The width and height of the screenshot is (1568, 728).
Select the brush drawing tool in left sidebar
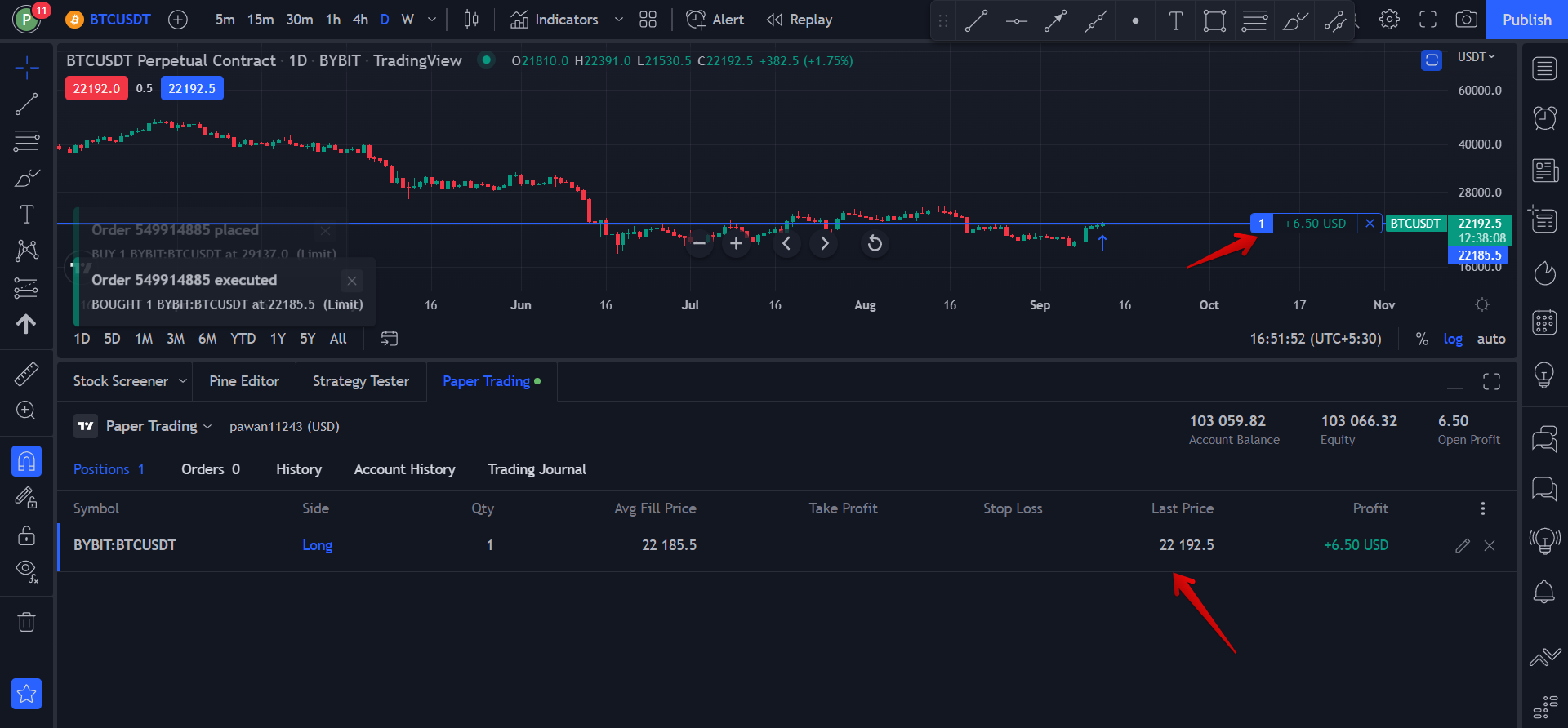tap(26, 178)
